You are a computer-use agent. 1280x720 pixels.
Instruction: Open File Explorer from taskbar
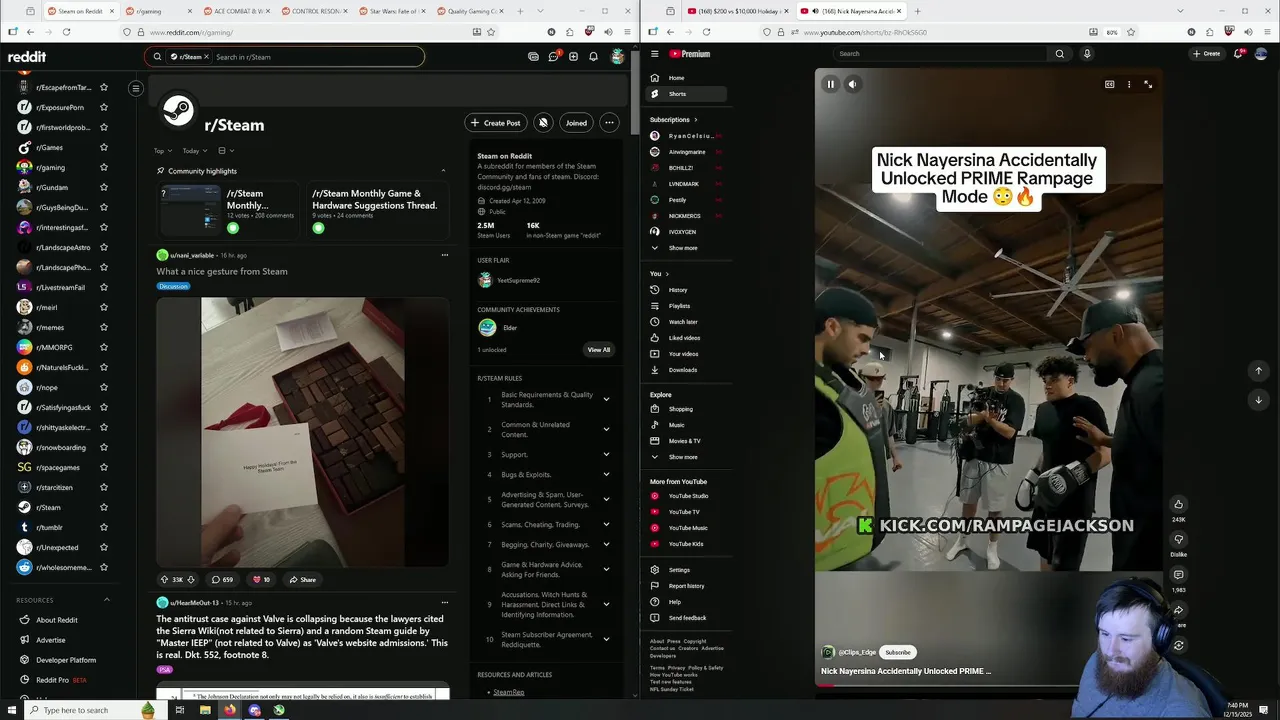(205, 710)
